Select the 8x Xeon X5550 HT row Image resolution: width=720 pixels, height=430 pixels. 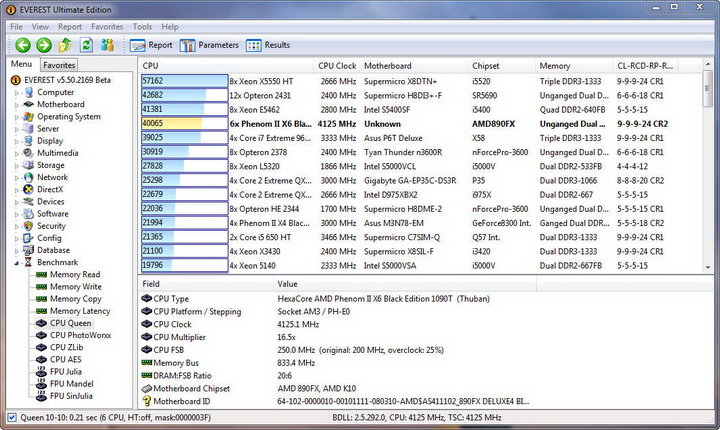(x=420, y=81)
